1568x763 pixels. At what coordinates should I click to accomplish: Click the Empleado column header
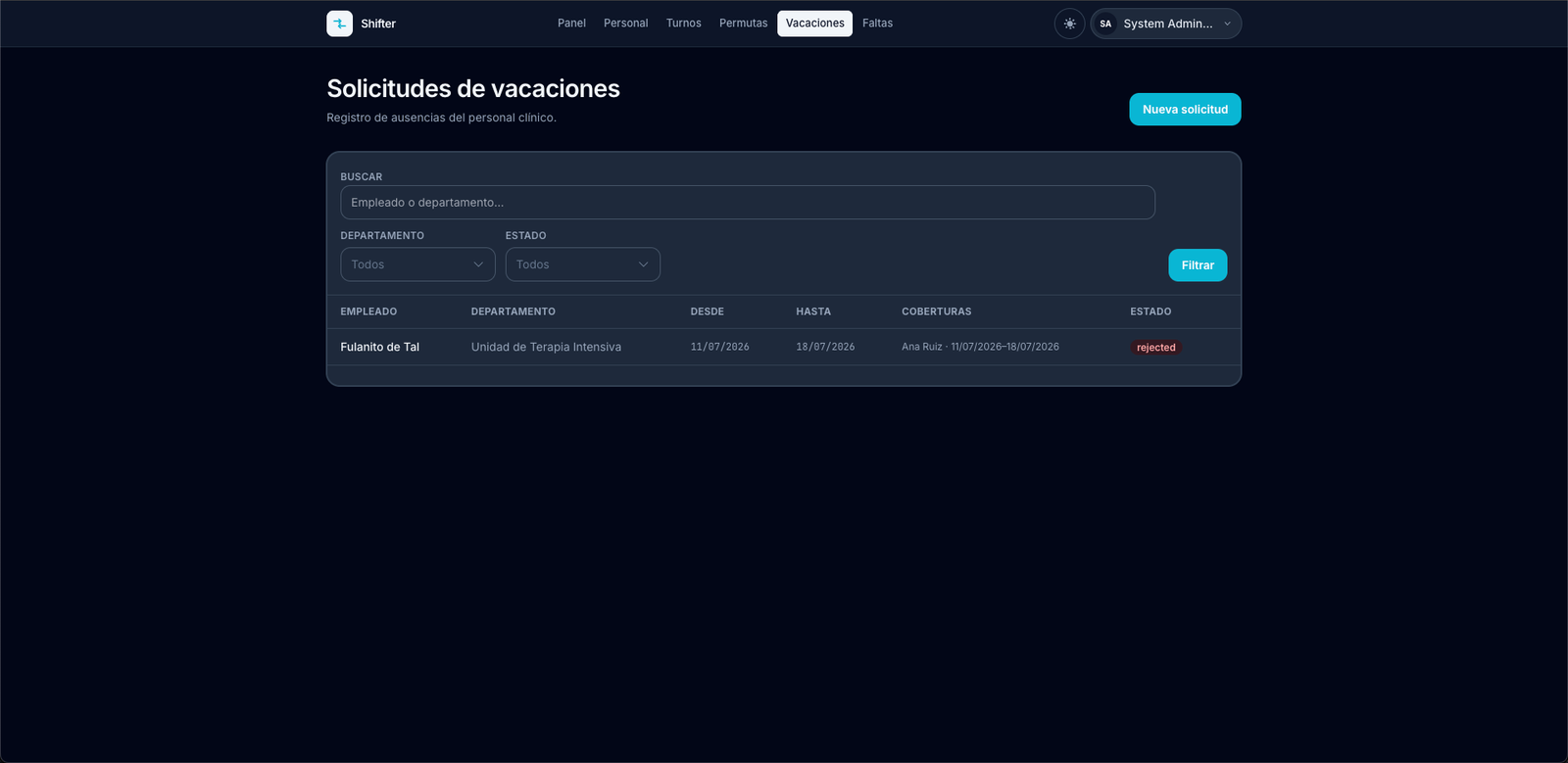368,311
